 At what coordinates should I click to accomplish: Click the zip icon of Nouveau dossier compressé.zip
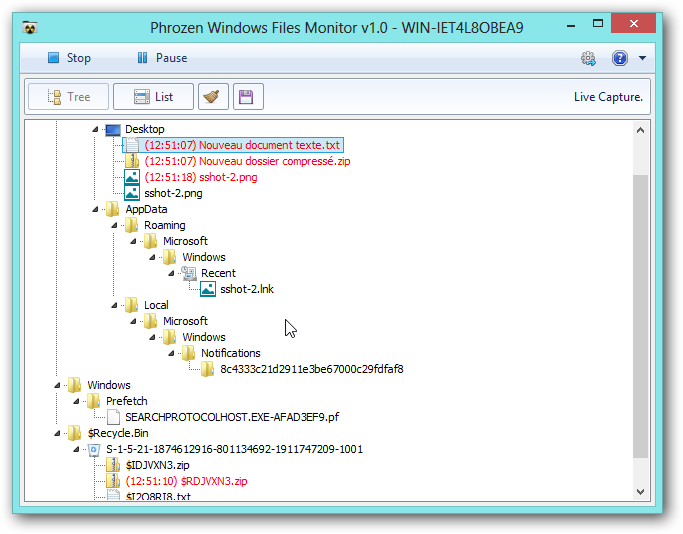tap(132, 161)
